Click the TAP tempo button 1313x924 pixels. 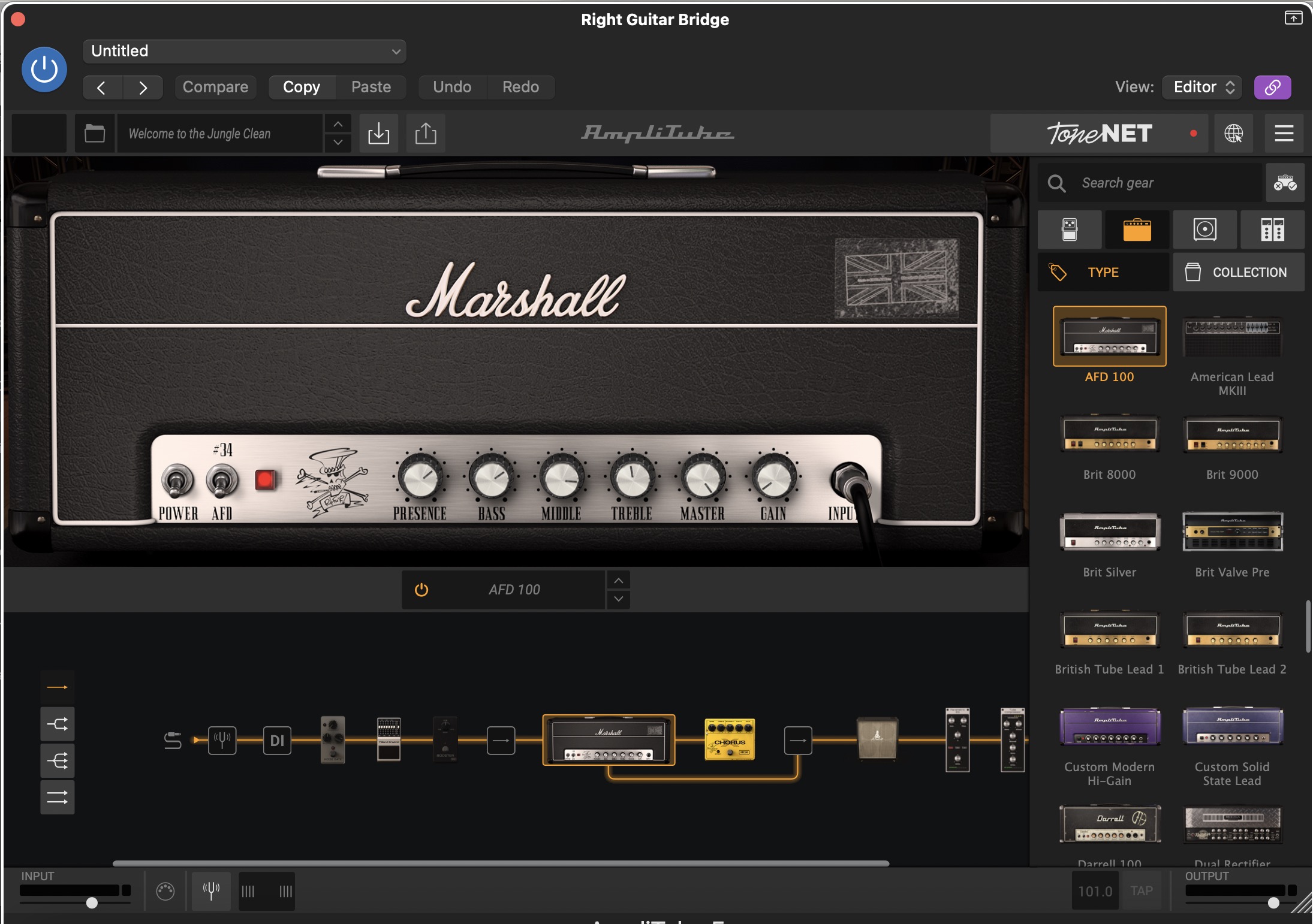point(1142,891)
